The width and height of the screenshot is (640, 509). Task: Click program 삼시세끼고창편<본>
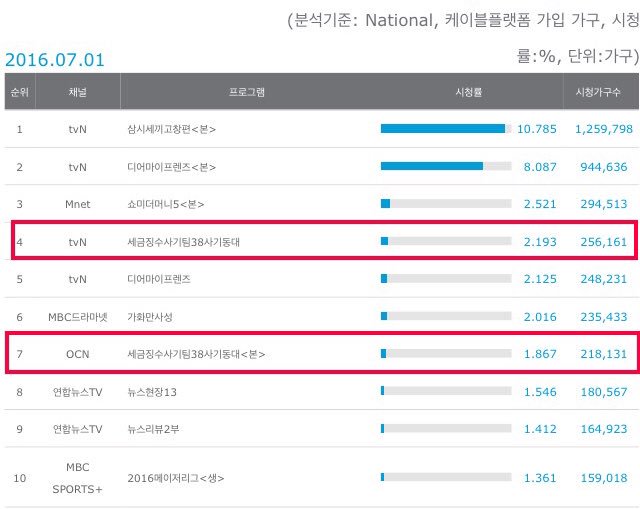pyautogui.click(x=171, y=129)
